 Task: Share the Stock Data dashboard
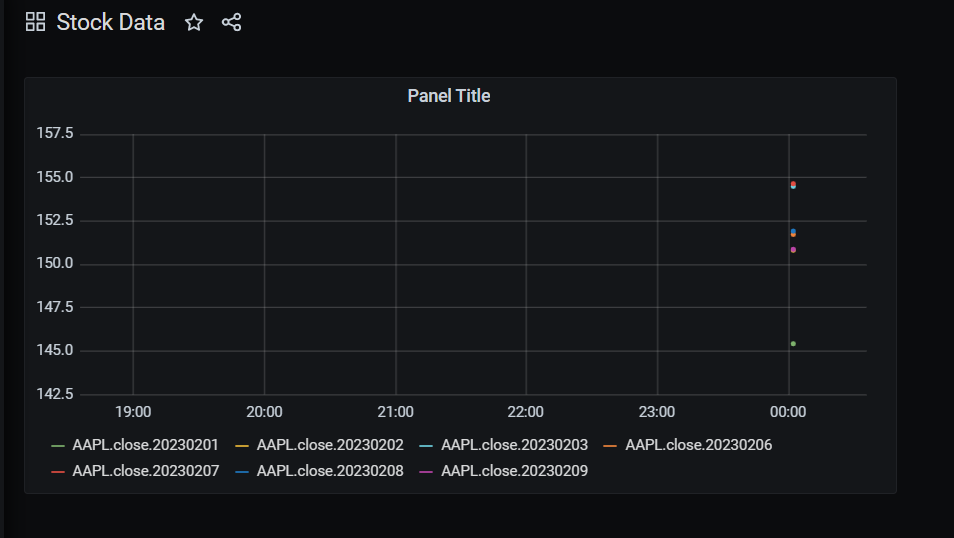point(231,23)
